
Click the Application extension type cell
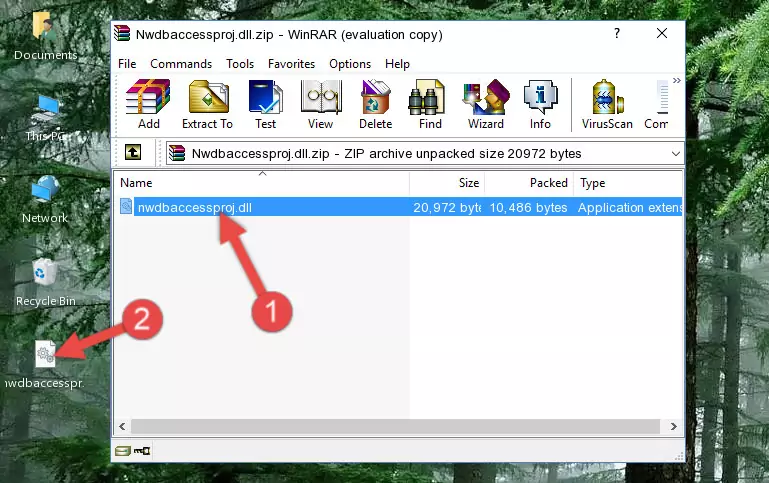pyautogui.click(x=629, y=207)
